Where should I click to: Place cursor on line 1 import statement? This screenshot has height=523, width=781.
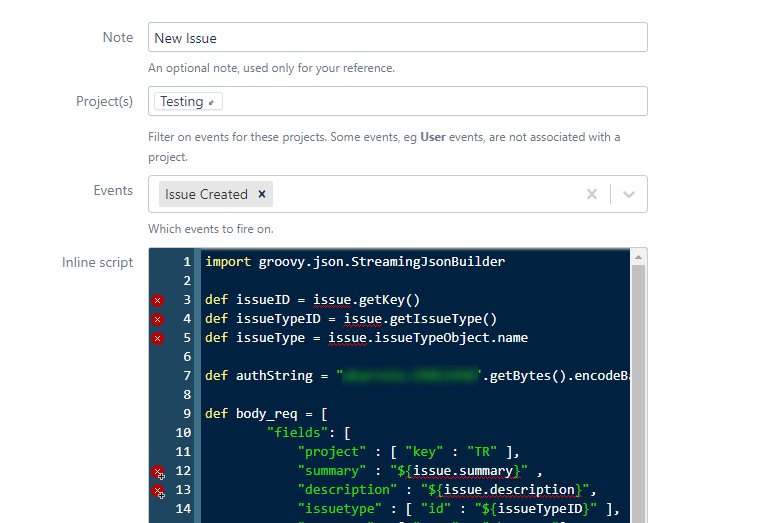[x=355, y=262]
